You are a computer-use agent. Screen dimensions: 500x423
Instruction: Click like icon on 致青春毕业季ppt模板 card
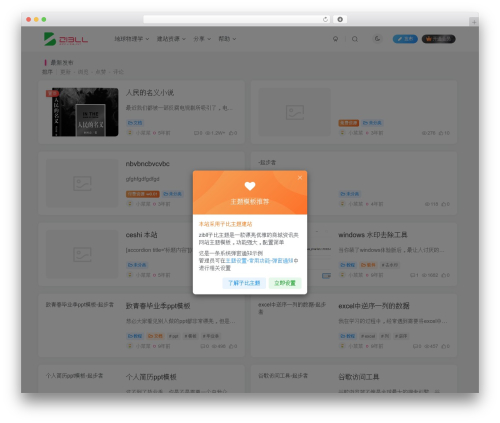point(231,346)
